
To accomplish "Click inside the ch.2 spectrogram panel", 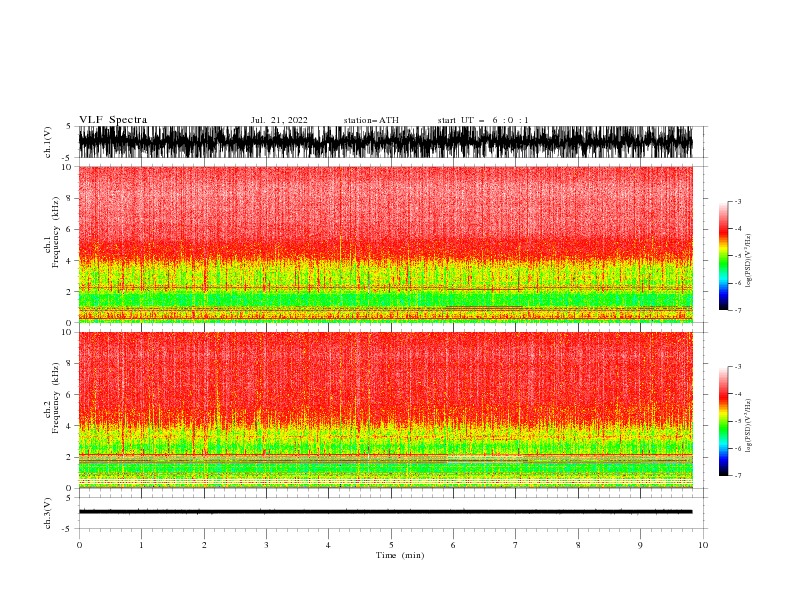I will pos(385,410).
